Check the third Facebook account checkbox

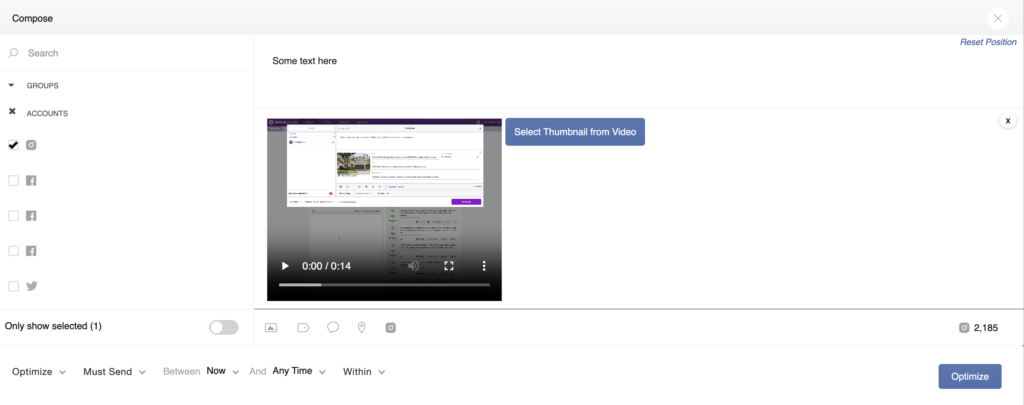coord(13,251)
